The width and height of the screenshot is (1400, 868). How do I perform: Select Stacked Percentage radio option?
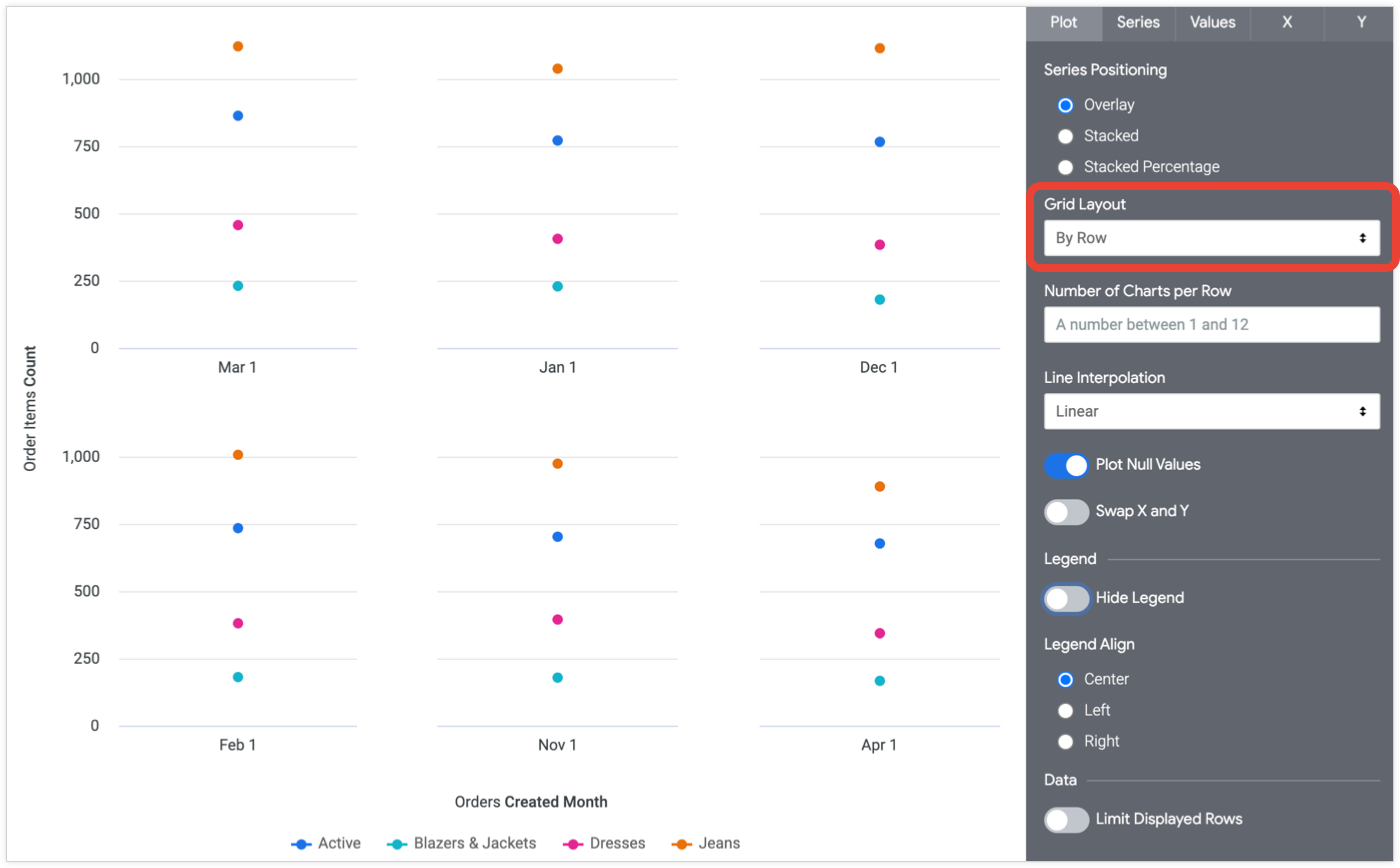1066,167
